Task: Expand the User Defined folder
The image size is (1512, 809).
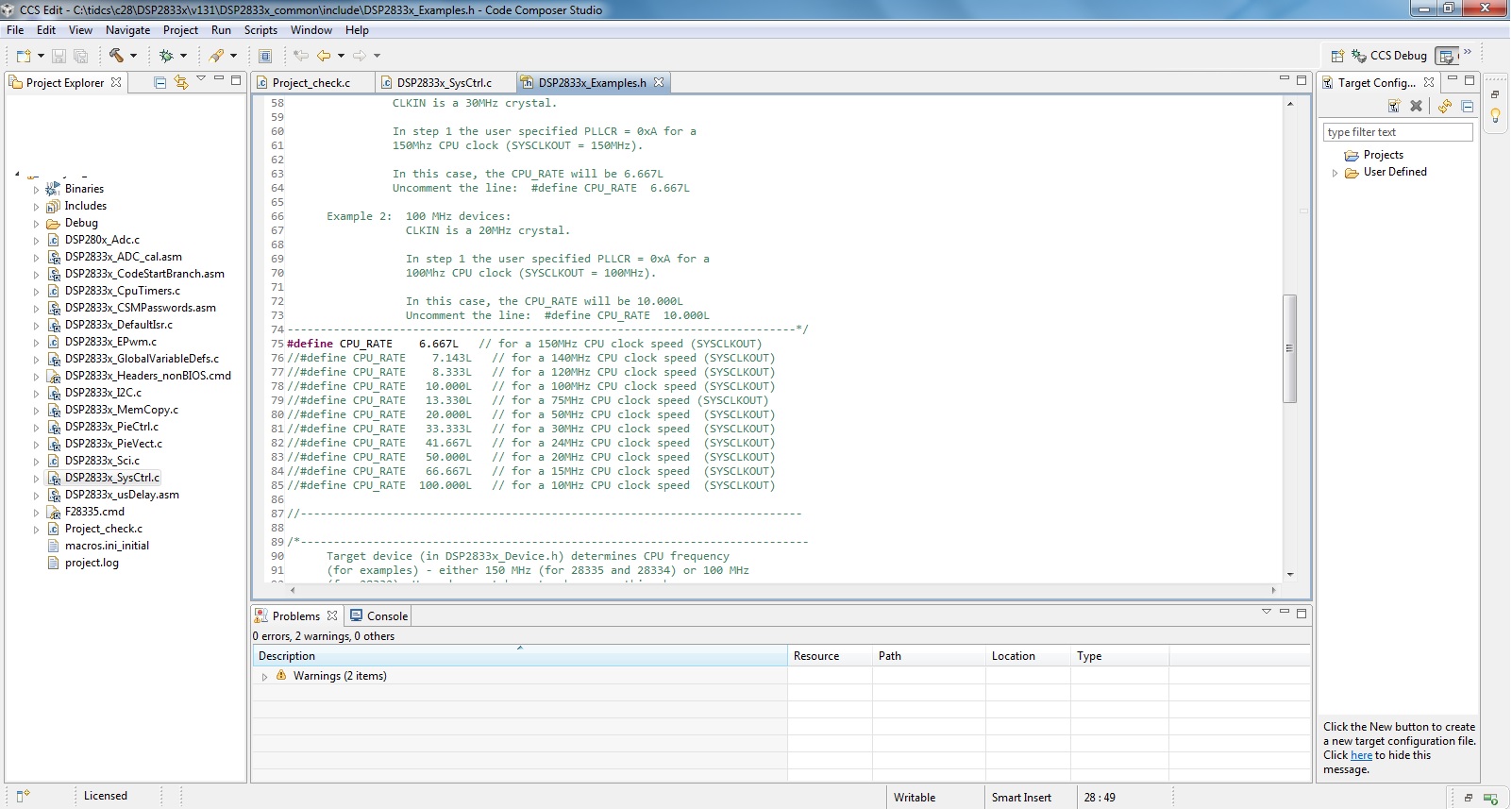Action: 1335,173
